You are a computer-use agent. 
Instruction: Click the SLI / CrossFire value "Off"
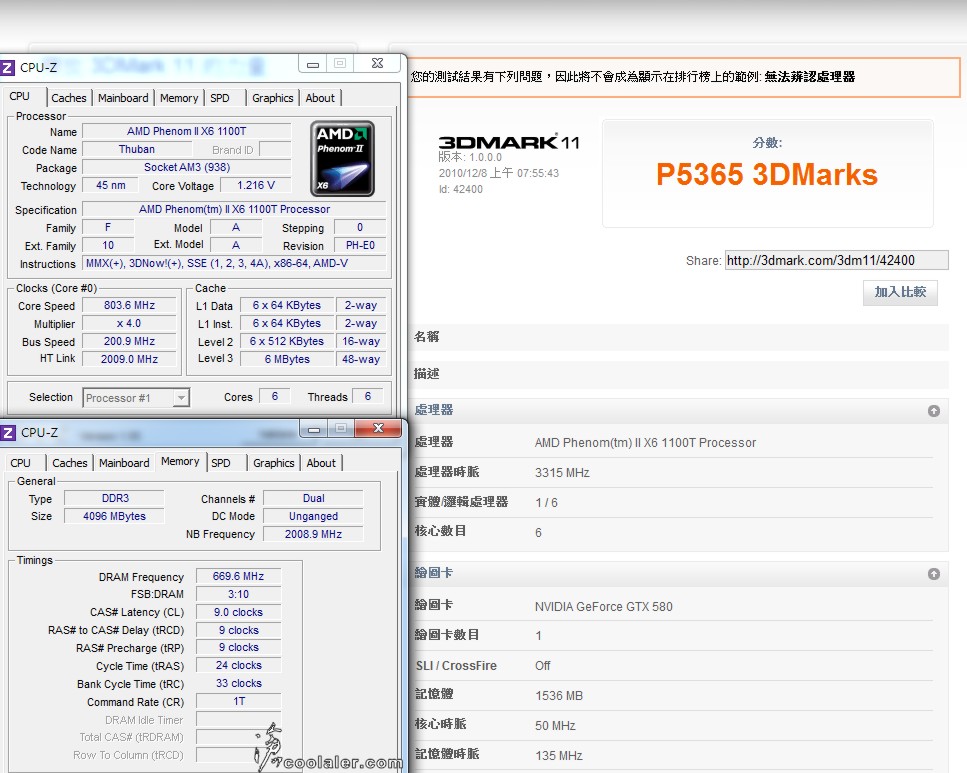(x=543, y=666)
